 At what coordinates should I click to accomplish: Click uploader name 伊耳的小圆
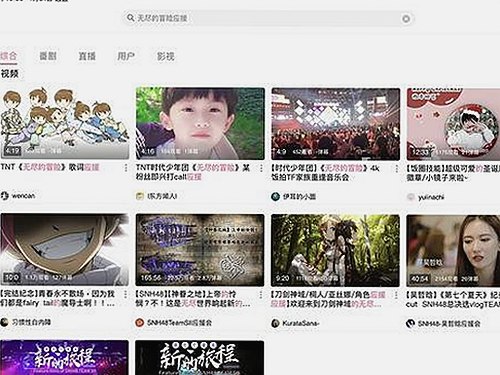(x=299, y=196)
